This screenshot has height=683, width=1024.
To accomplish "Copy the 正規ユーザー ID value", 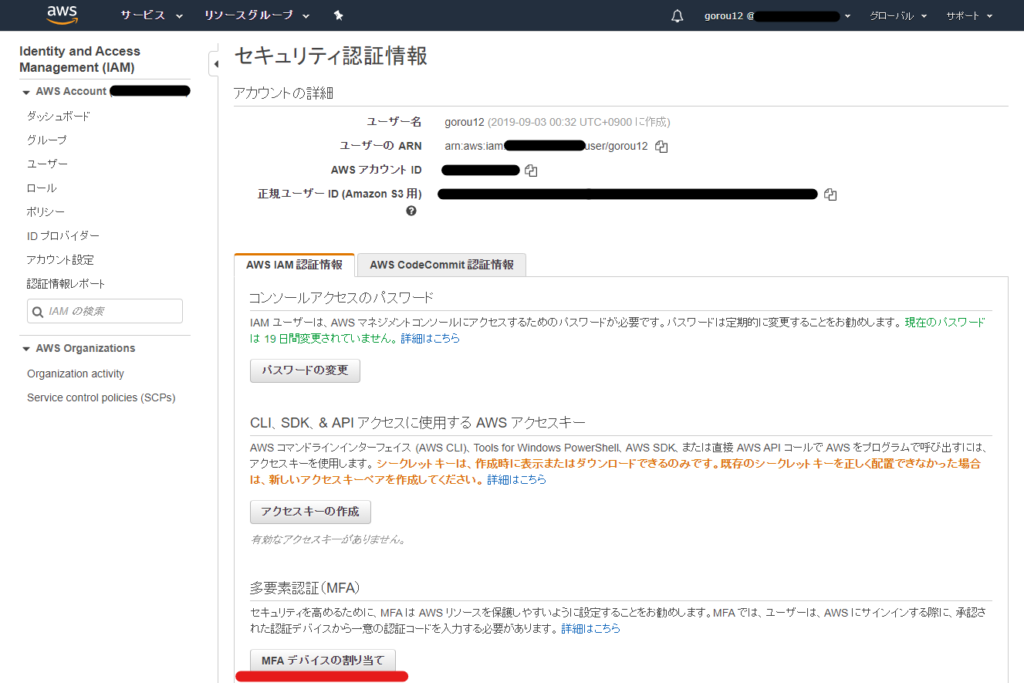I will [830, 194].
